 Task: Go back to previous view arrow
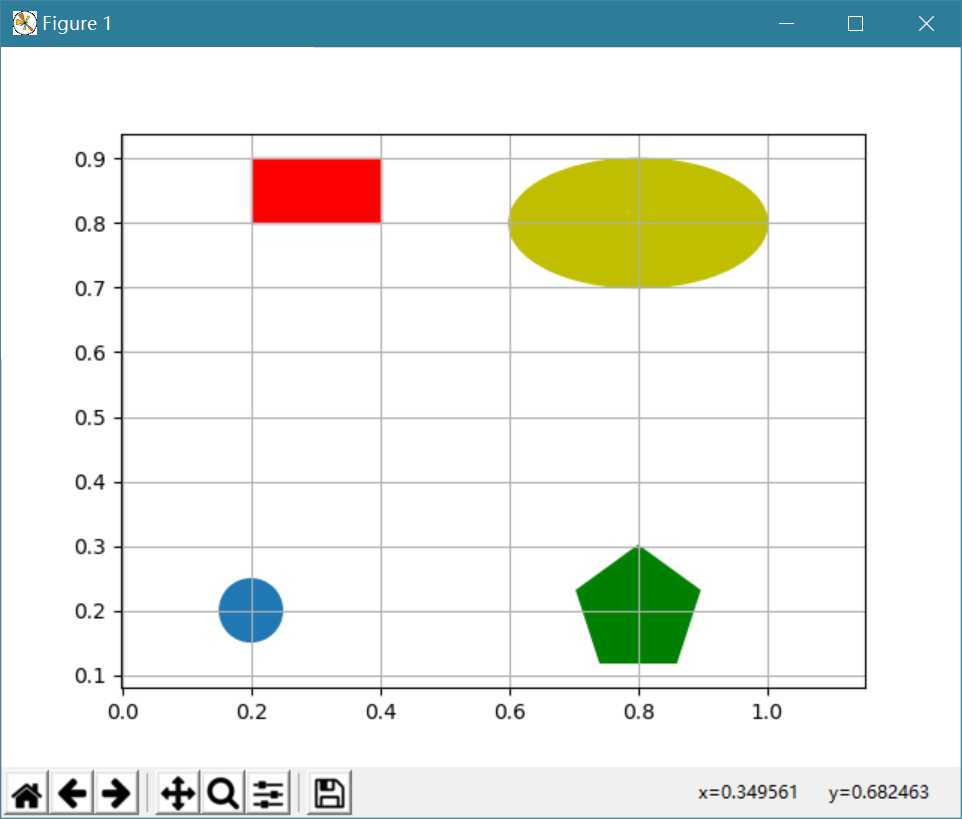[72, 793]
